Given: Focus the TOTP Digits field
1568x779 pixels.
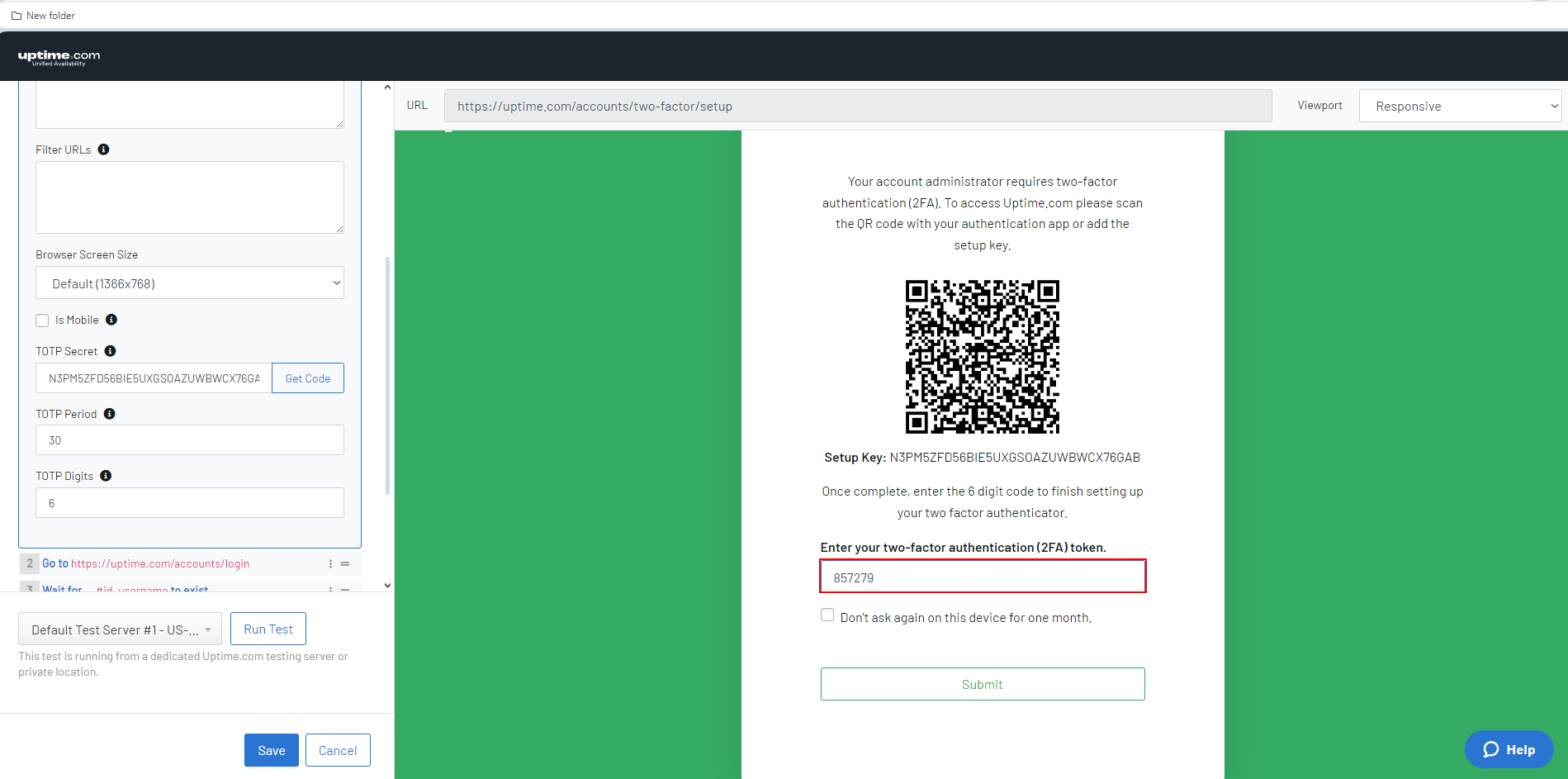Looking at the screenshot, I should [x=190, y=503].
